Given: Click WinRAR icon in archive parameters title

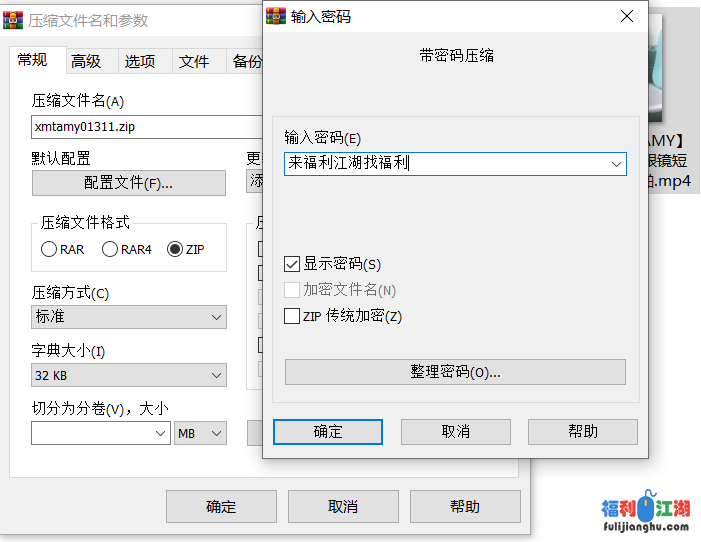Looking at the screenshot, I should (13, 19).
